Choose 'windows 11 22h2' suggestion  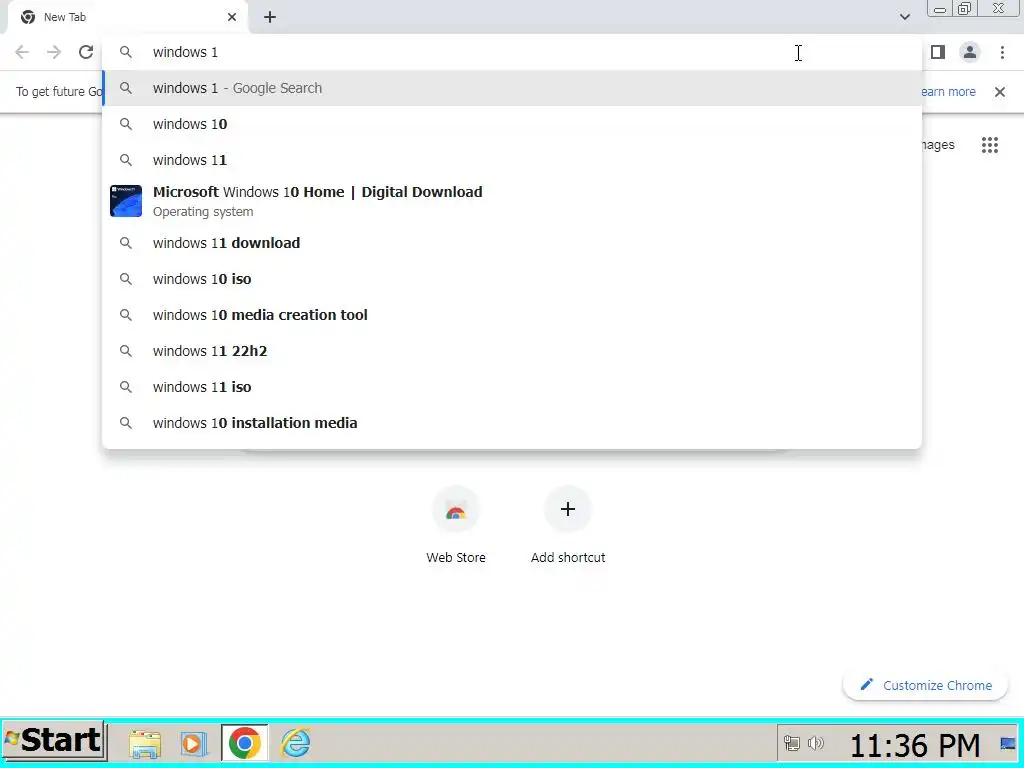pyautogui.click(x=512, y=351)
